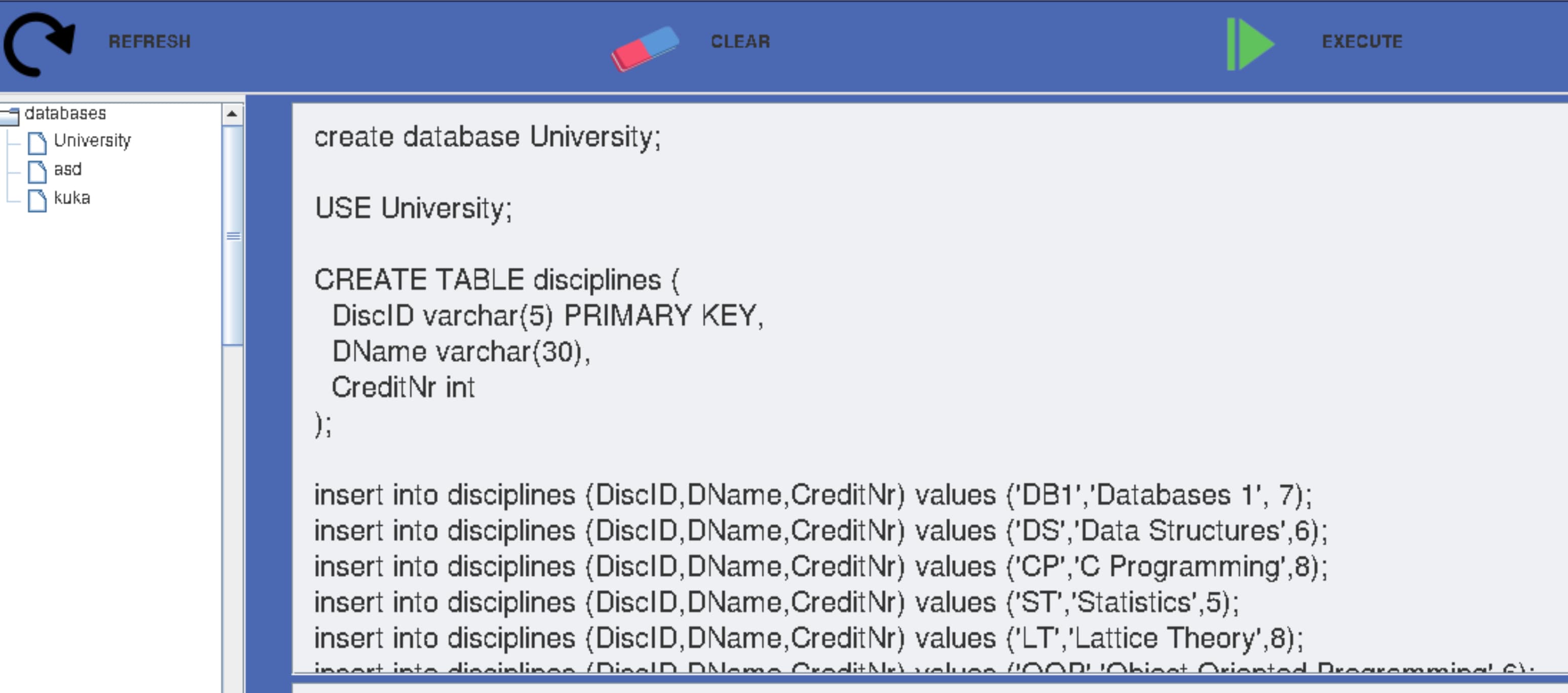1568x693 pixels.
Task: Click on the 'Statistics' insert statement line
Action: pos(776,603)
